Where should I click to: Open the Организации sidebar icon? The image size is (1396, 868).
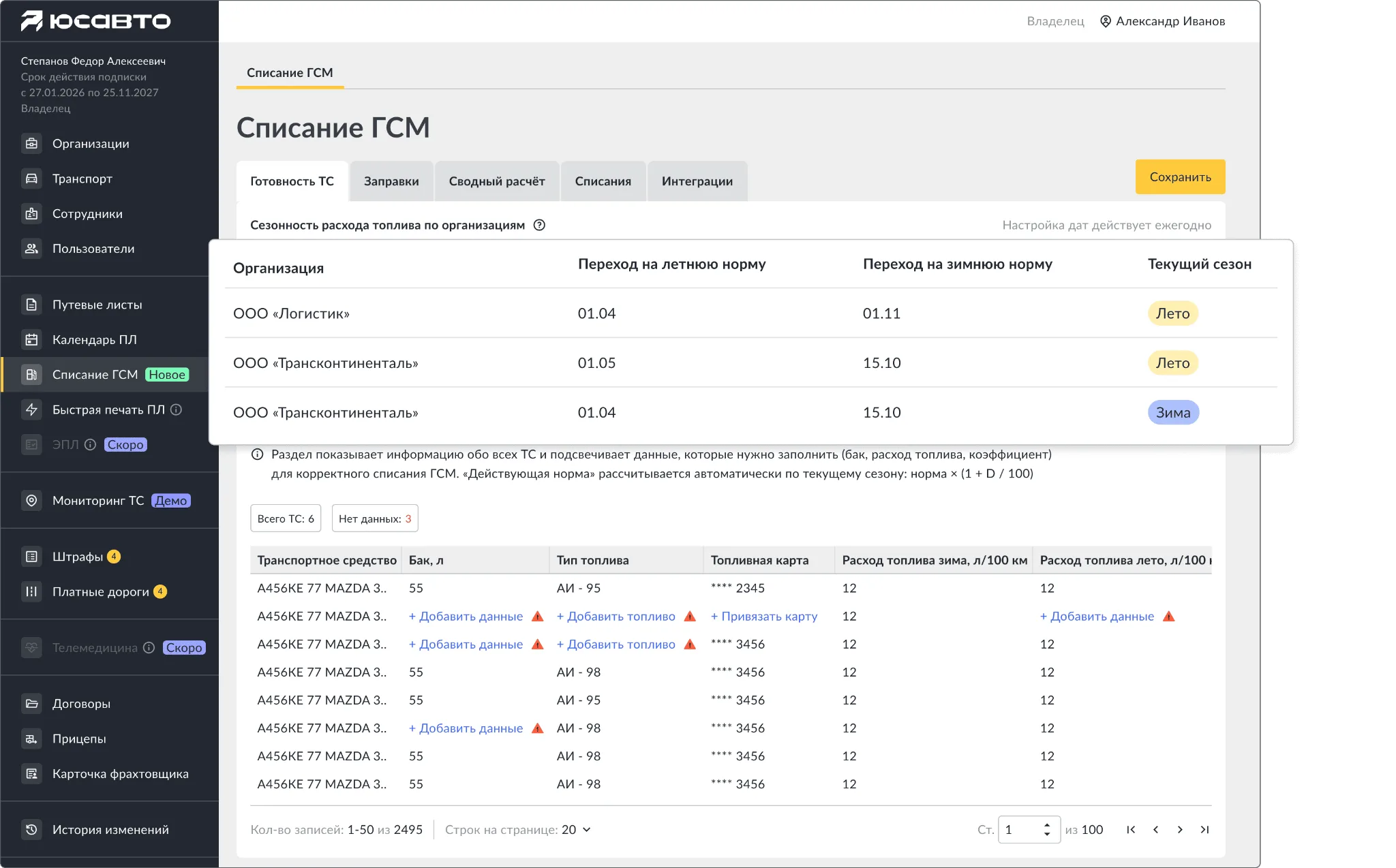point(31,144)
